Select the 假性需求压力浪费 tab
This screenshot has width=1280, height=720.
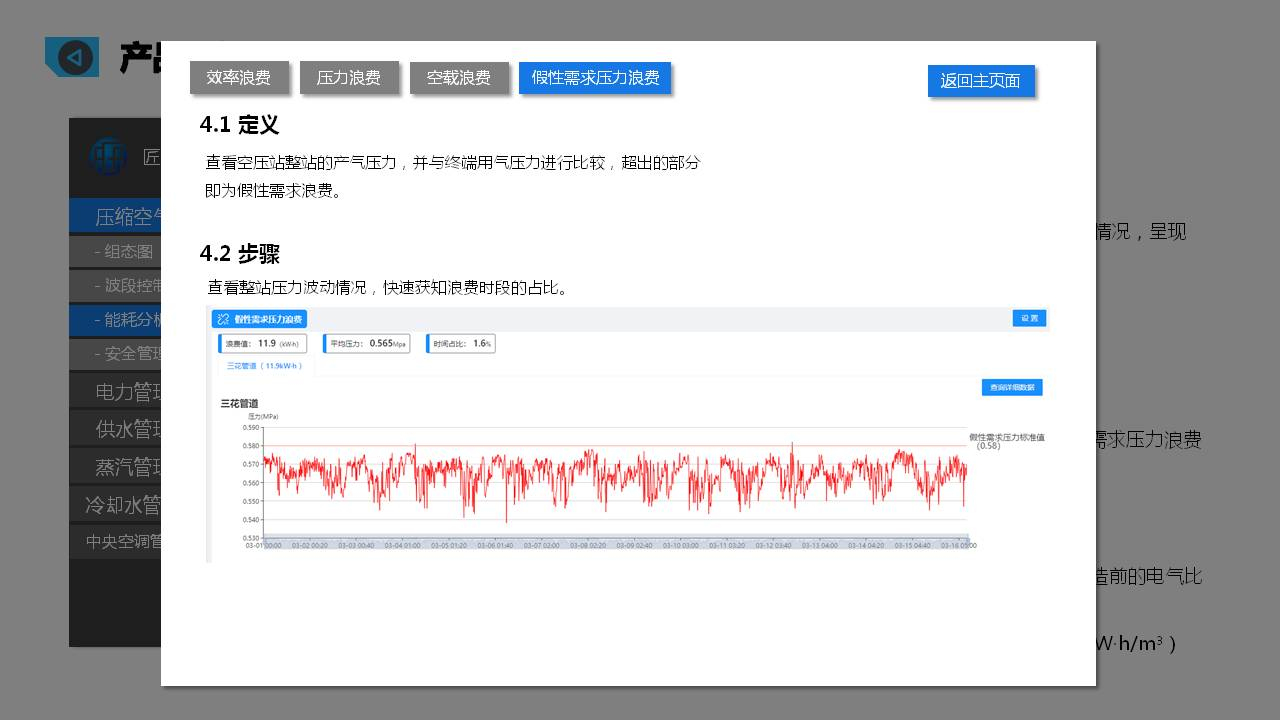pos(595,78)
